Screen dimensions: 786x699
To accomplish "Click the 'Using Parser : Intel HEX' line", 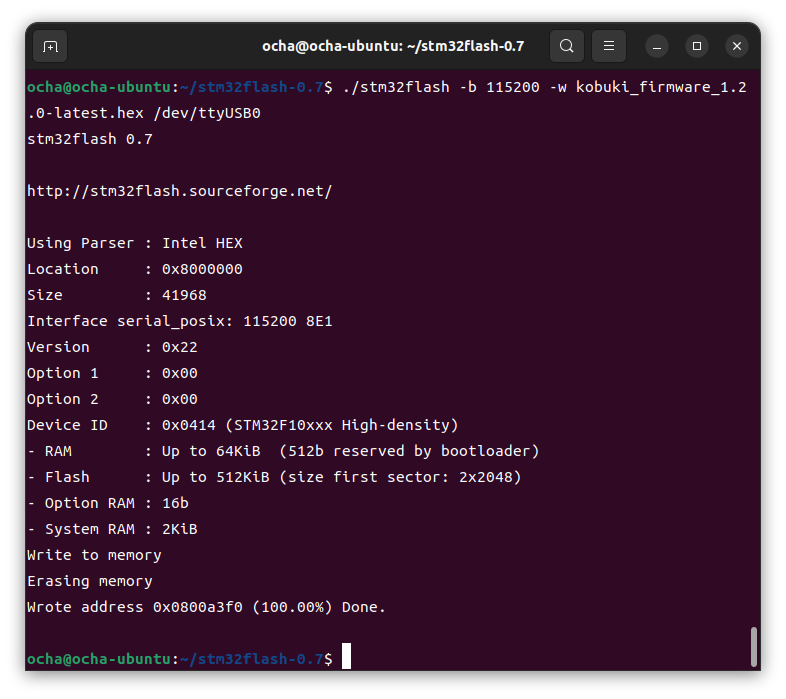I will (134, 243).
